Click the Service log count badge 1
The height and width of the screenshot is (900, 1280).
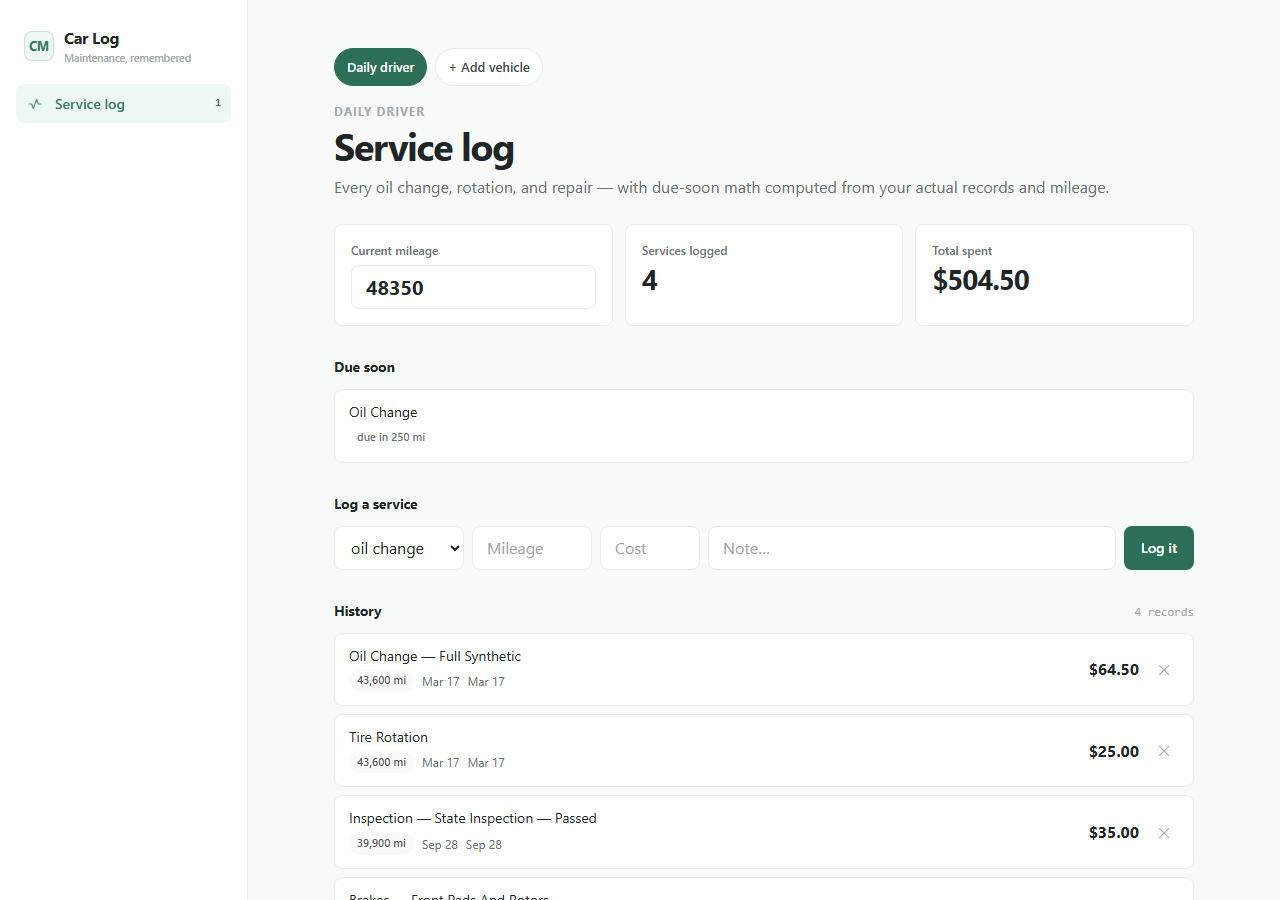coord(218,103)
